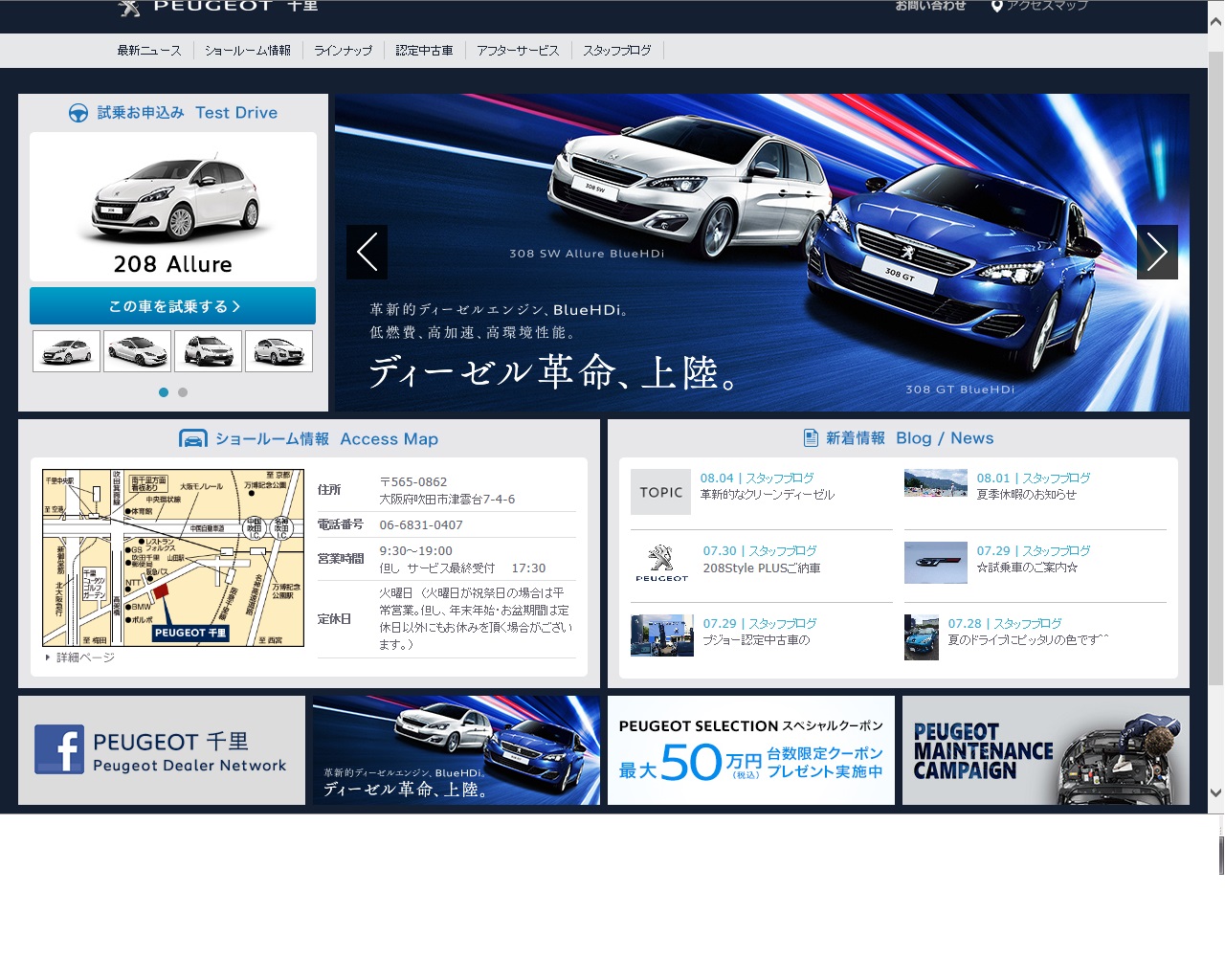Open the Peugeot Maintenance Campaign banner
Image resolution: width=1225 pixels, height=980 pixels.
click(x=1046, y=750)
